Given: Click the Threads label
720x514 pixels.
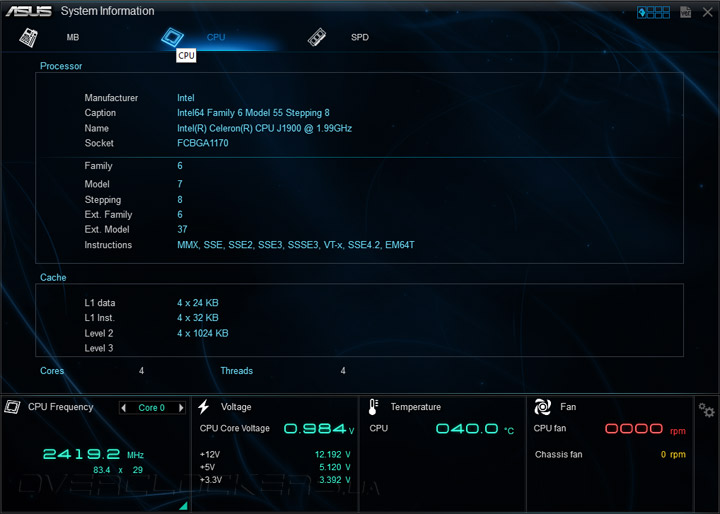Looking at the screenshot, I should click(236, 371).
